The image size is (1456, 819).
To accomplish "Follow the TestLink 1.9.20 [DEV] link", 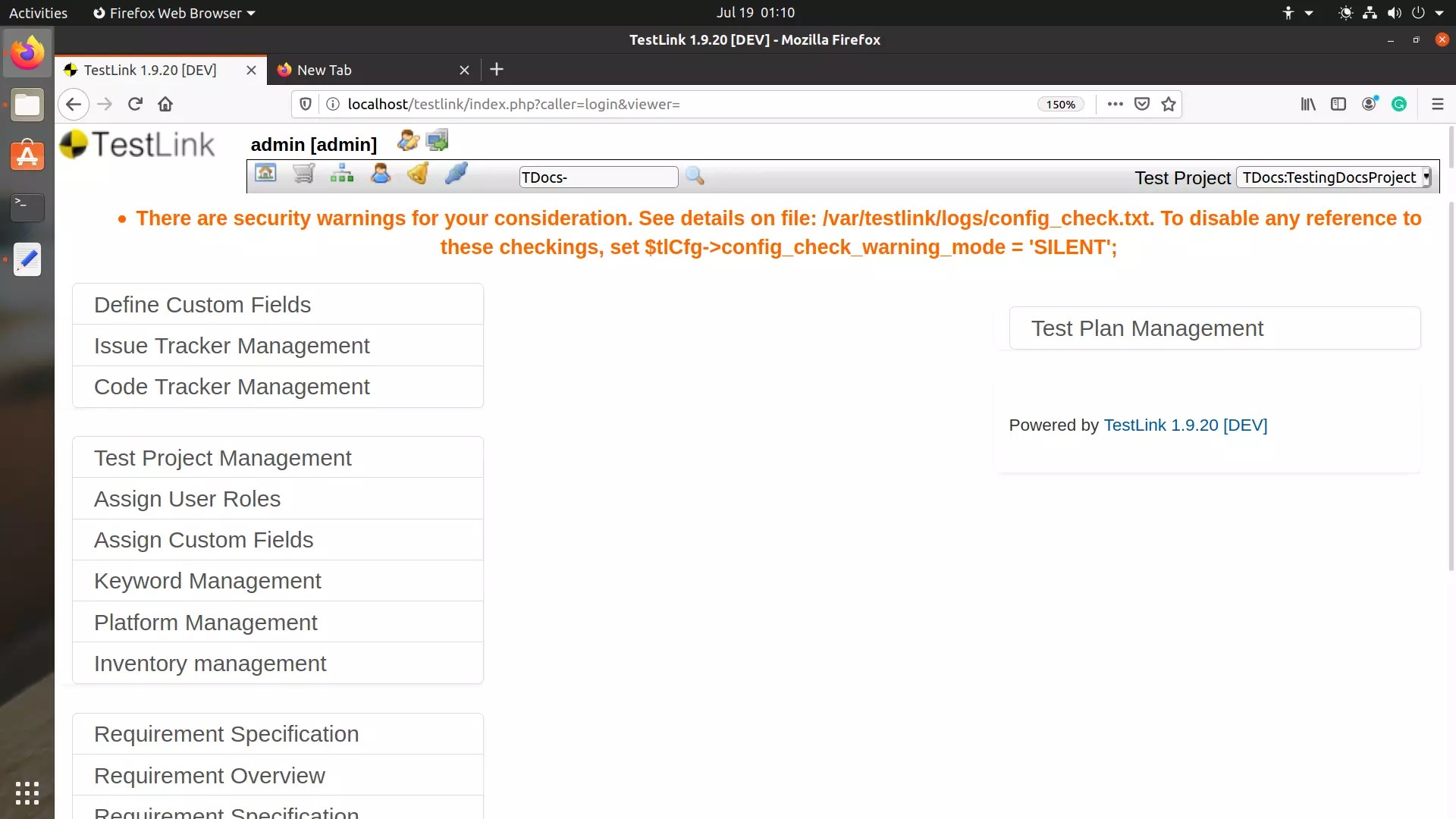I will coord(1185,425).
